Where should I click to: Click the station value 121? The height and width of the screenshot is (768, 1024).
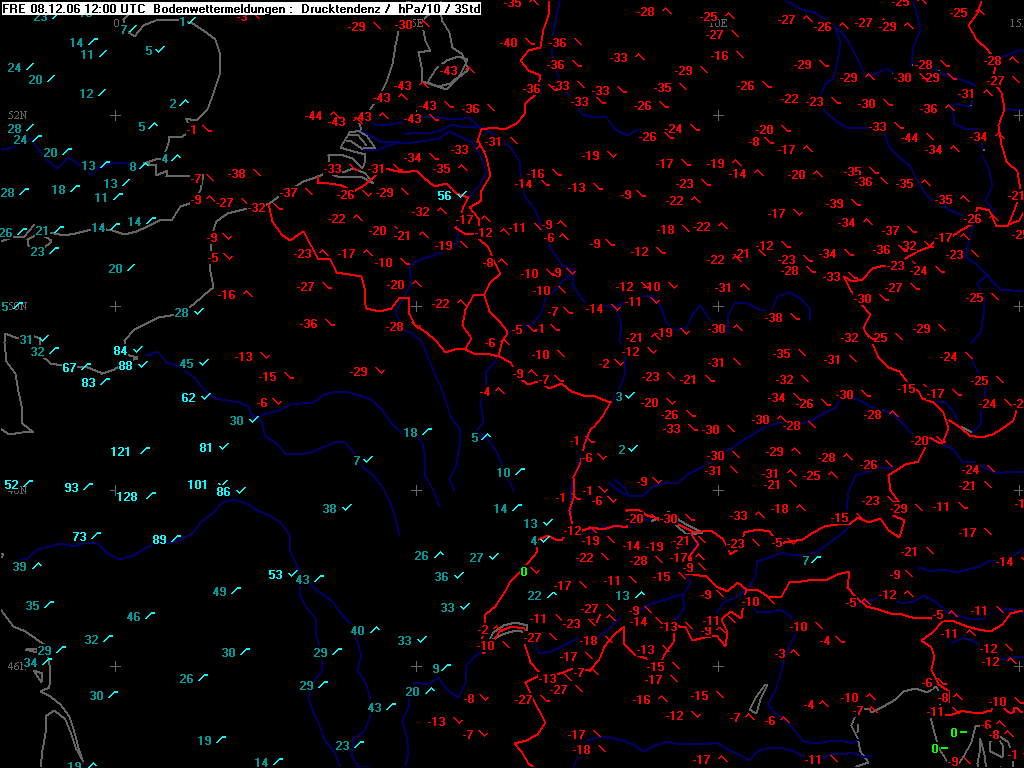click(x=121, y=452)
